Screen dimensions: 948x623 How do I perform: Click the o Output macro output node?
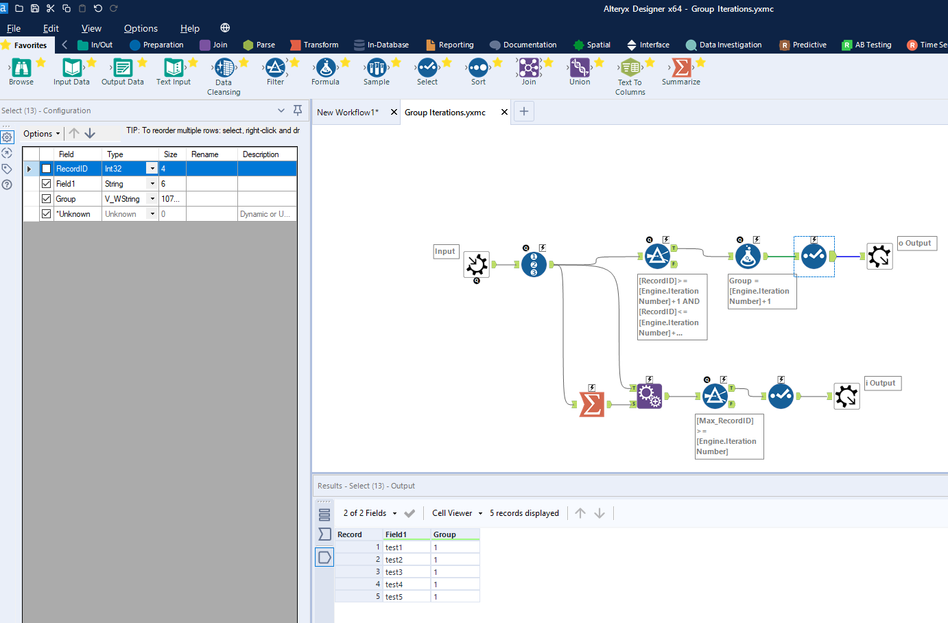point(879,256)
